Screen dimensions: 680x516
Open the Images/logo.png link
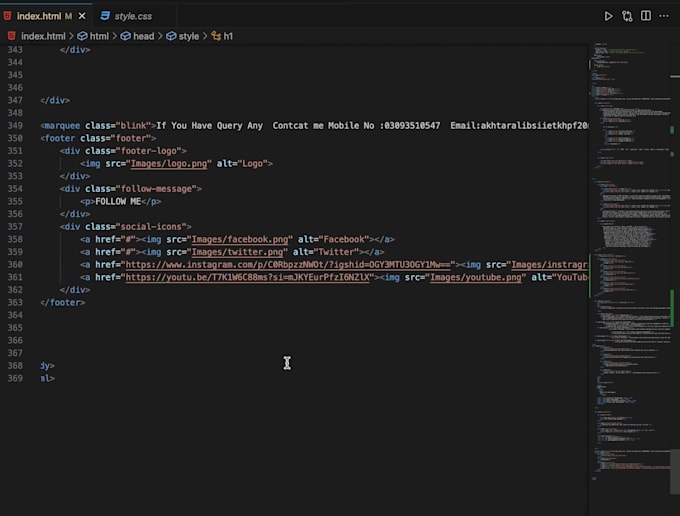tap(169, 164)
